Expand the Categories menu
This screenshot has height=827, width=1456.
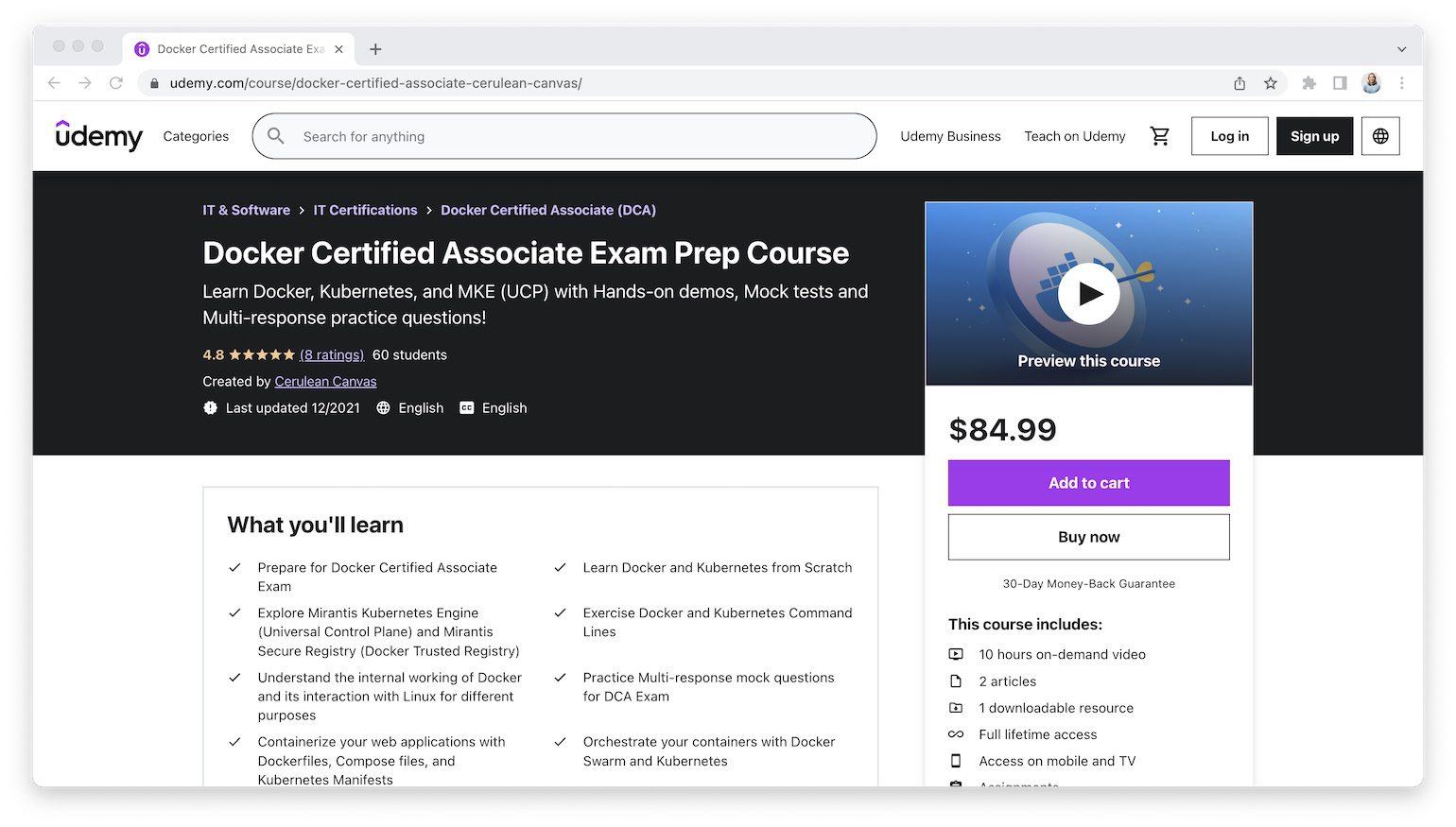195,136
